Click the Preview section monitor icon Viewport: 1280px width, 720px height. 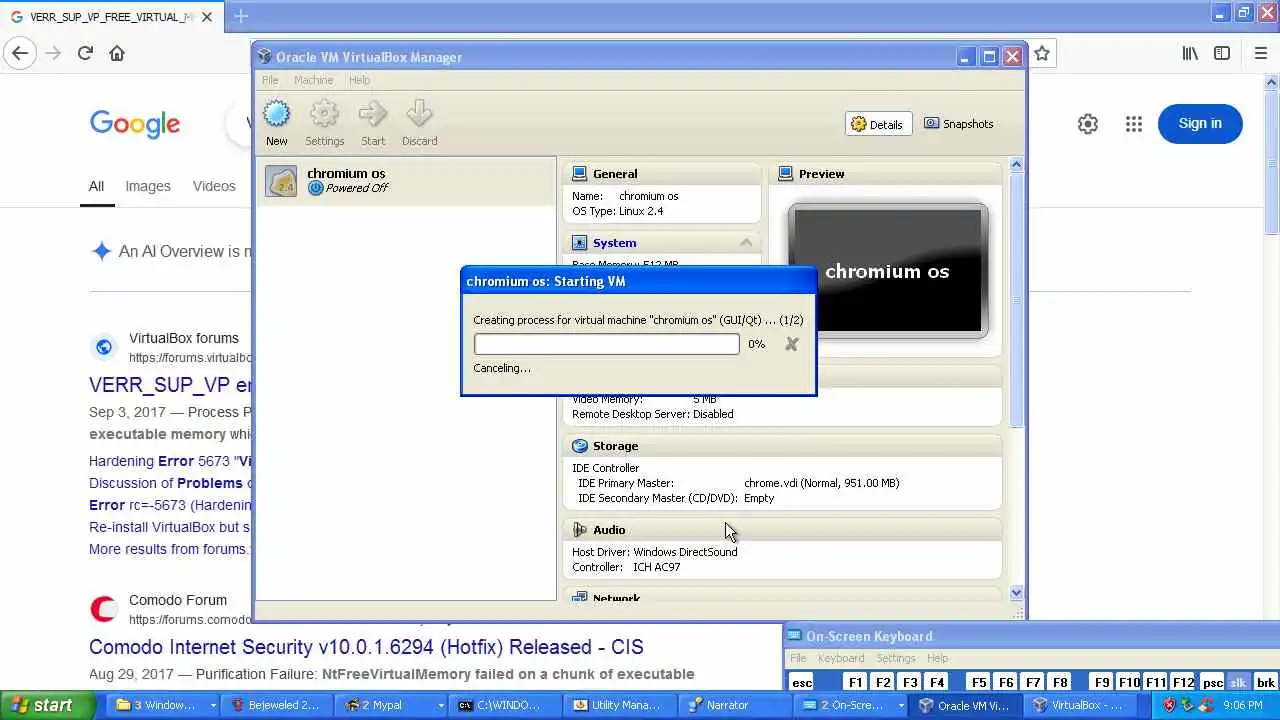pyautogui.click(x=786, y=174)
